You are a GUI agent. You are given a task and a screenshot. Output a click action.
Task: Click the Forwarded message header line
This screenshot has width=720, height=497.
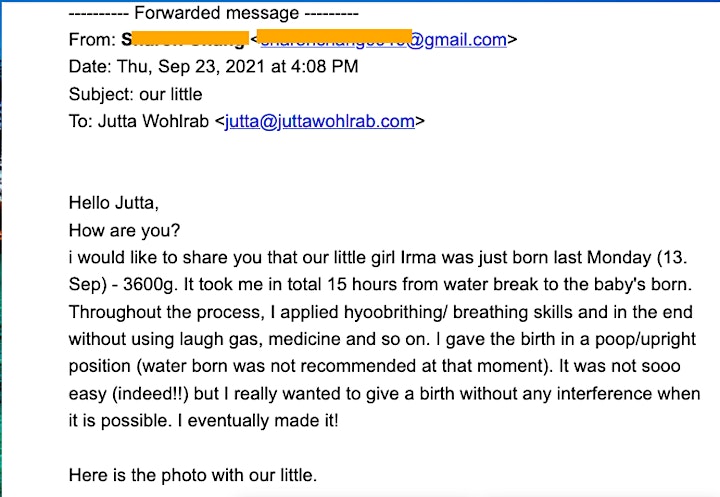[214, 13]
